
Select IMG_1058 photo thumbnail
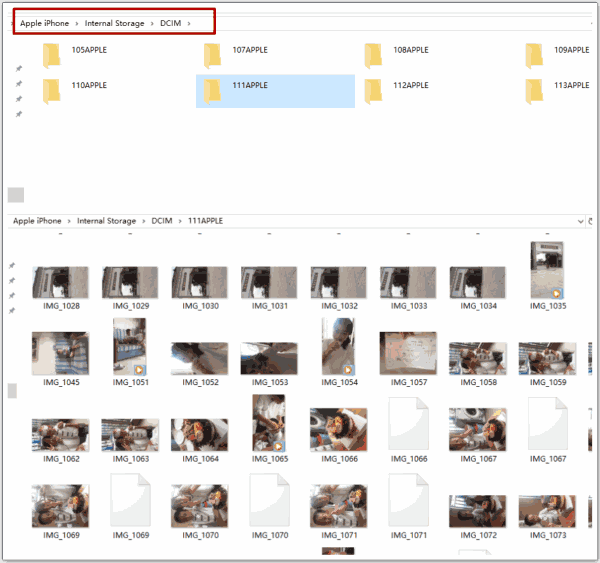478,359
